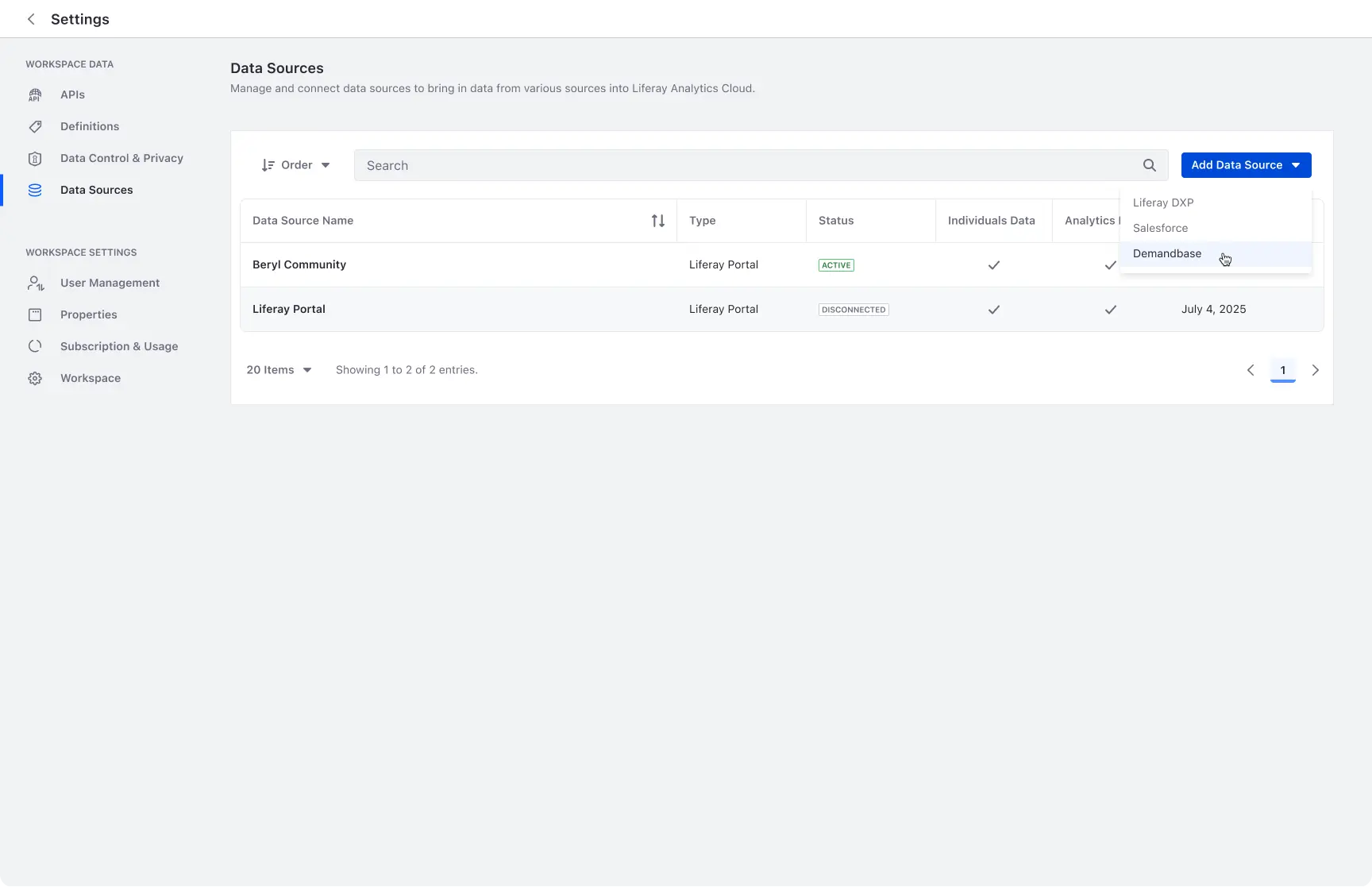Click the ACTIVE status badge
Image resolution: width=1372 pixels, height=887 pixels.
point(836,265)
